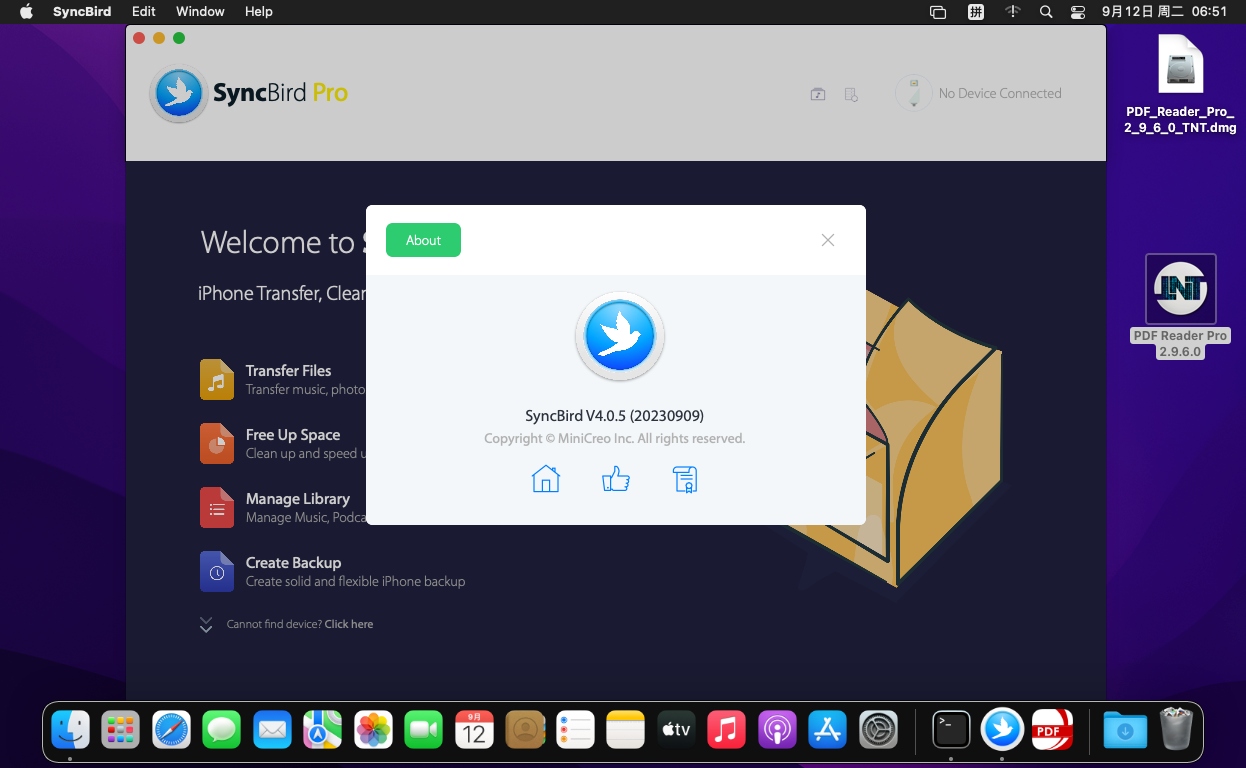Open Reminders from the Dock

(576, 730)
